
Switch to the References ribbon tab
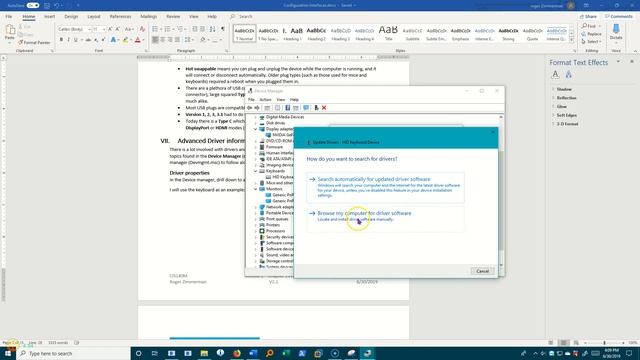point(120,16)
